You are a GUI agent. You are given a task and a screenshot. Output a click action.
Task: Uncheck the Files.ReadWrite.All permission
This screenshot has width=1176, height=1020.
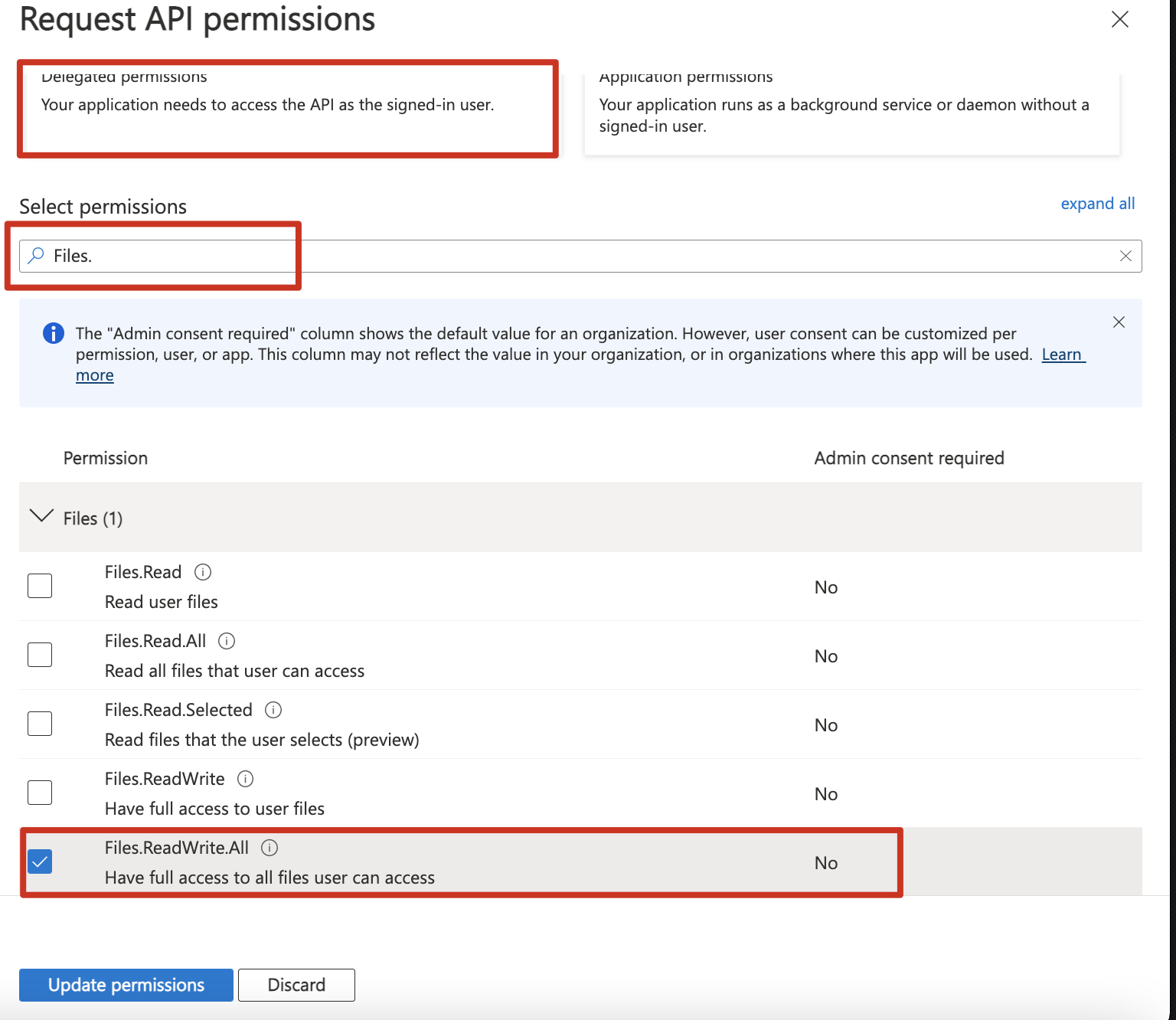(x=40, y=861)
